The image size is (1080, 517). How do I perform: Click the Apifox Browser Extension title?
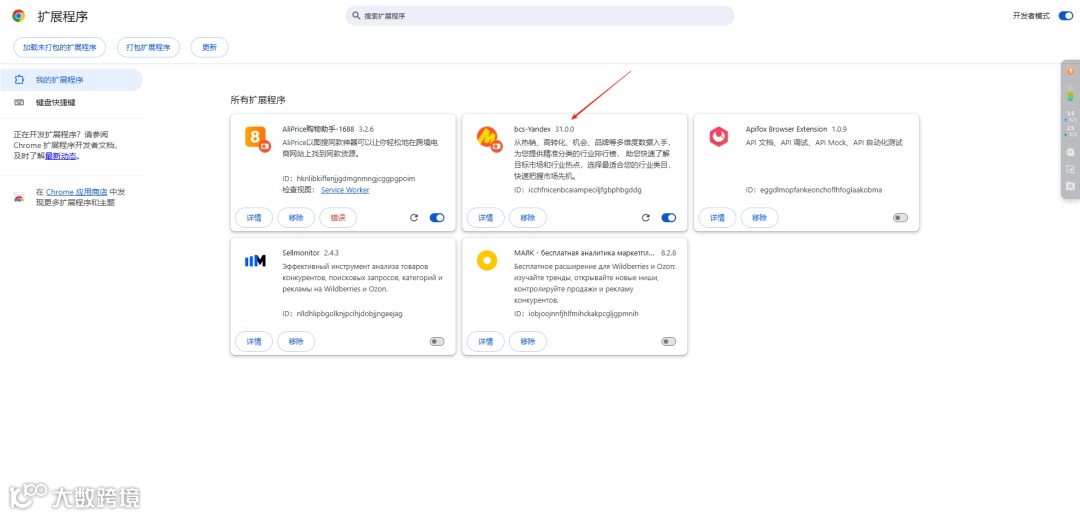(x=786, y=129)
